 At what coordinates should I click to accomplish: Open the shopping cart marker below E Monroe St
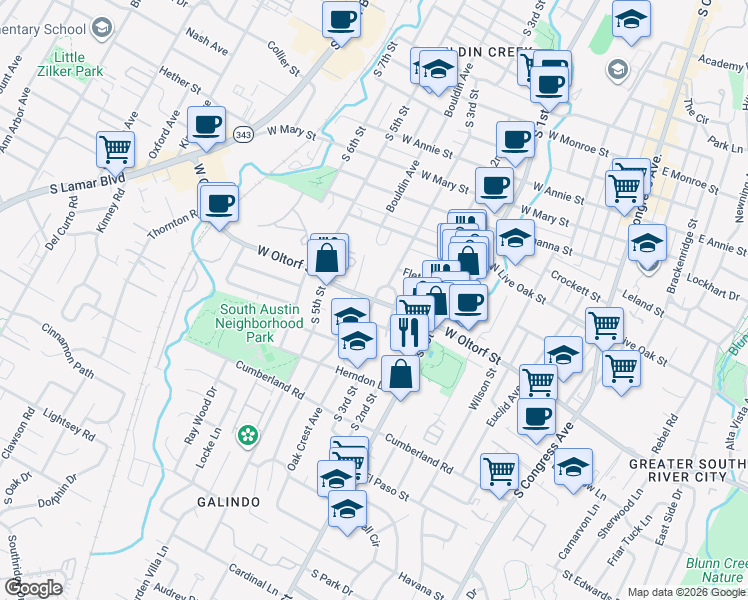click(624, 191)
